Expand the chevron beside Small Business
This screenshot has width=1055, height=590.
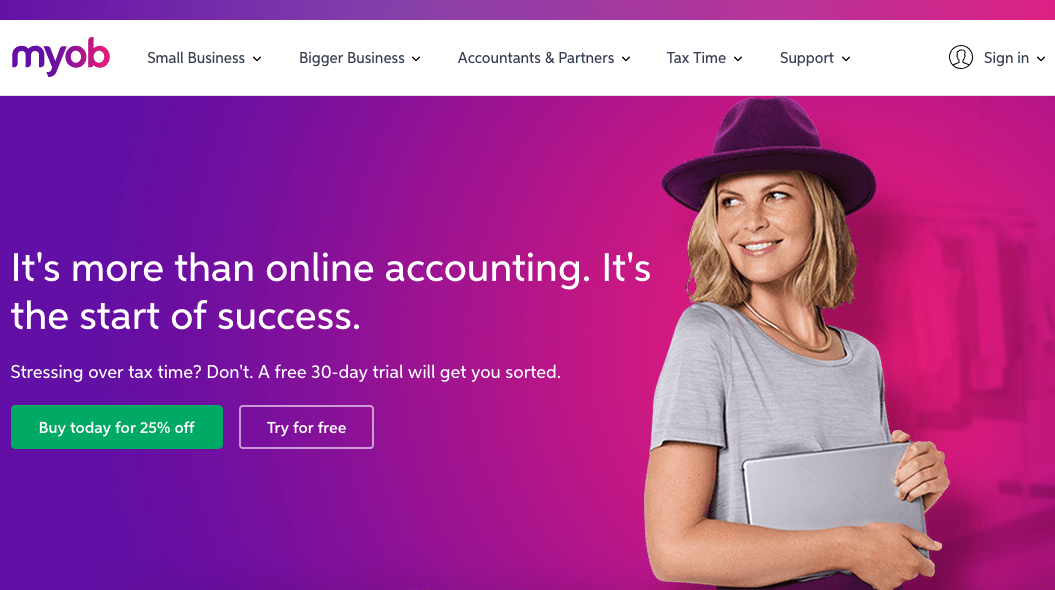257,59
